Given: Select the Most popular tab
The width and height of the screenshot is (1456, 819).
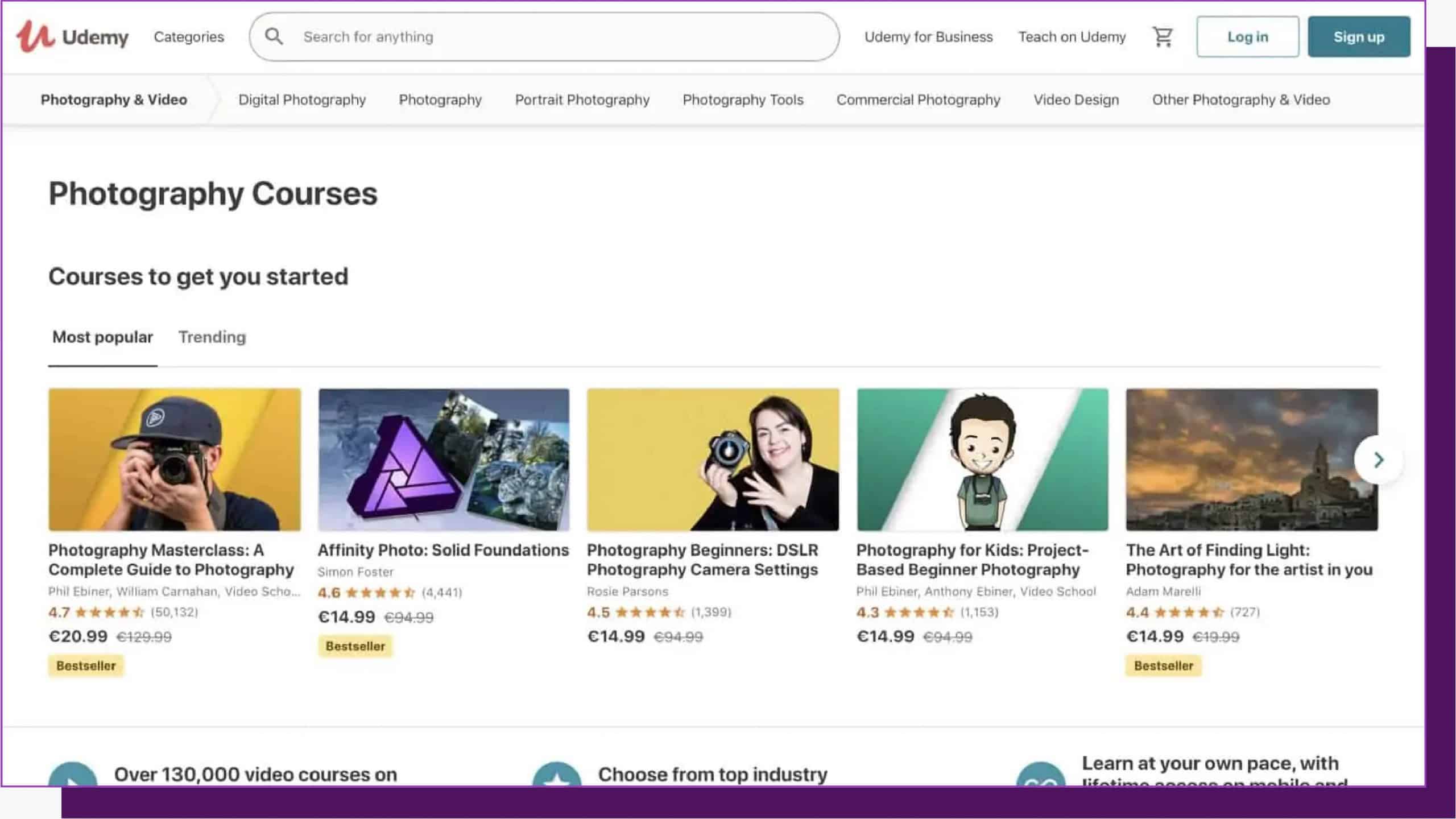Looking at the screenshot, I should click(x=102, y=337).
